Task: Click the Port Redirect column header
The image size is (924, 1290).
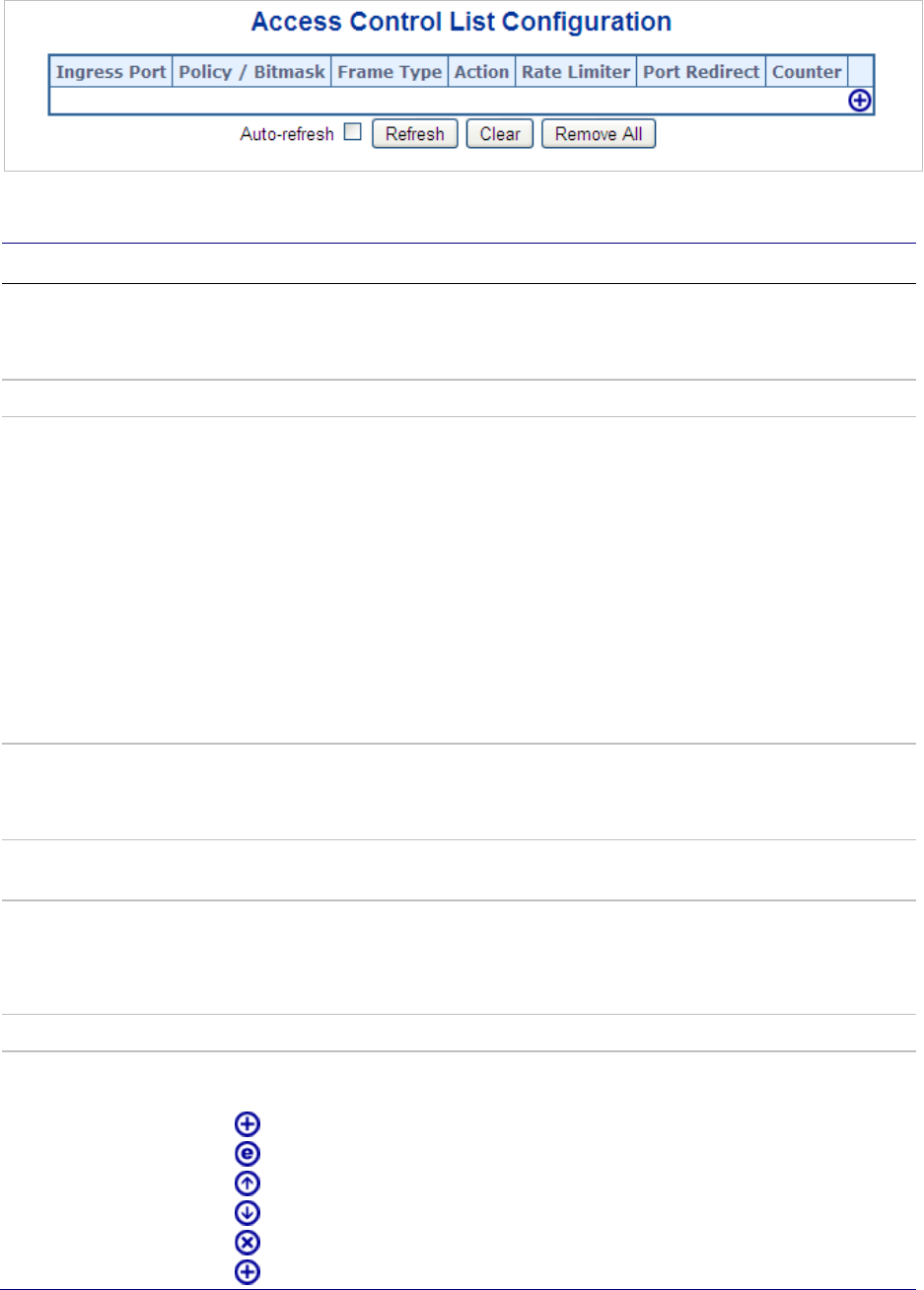Action: point(701,72)
